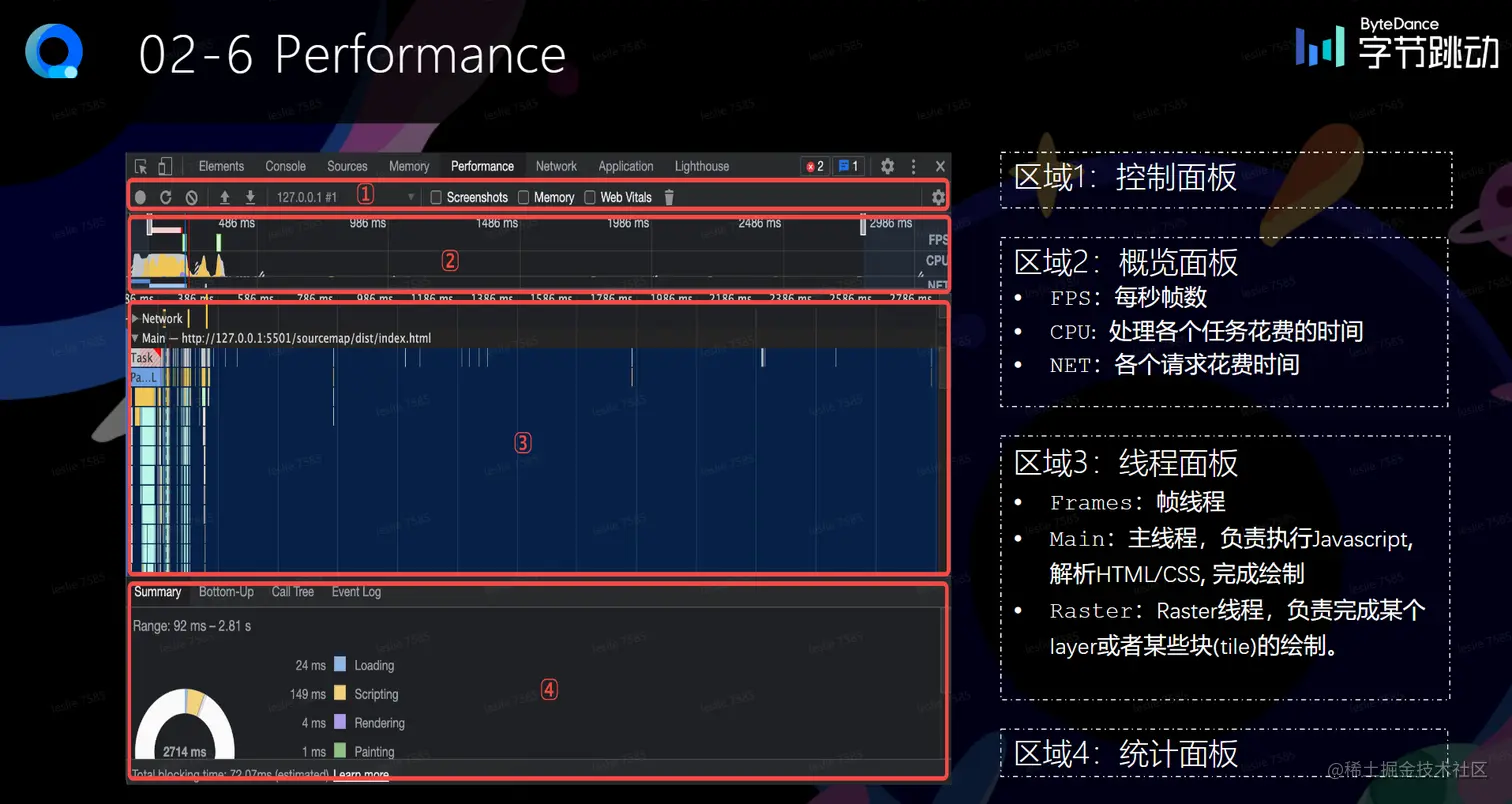1512x804 pixels.
Task: Open capture settings gear in Performance toolbar
Action: [938, 198]
